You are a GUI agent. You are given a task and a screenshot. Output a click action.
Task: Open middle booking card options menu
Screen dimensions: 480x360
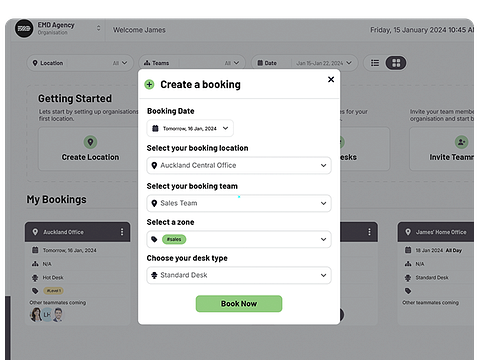pyautogui.click(x=369, y=232)
